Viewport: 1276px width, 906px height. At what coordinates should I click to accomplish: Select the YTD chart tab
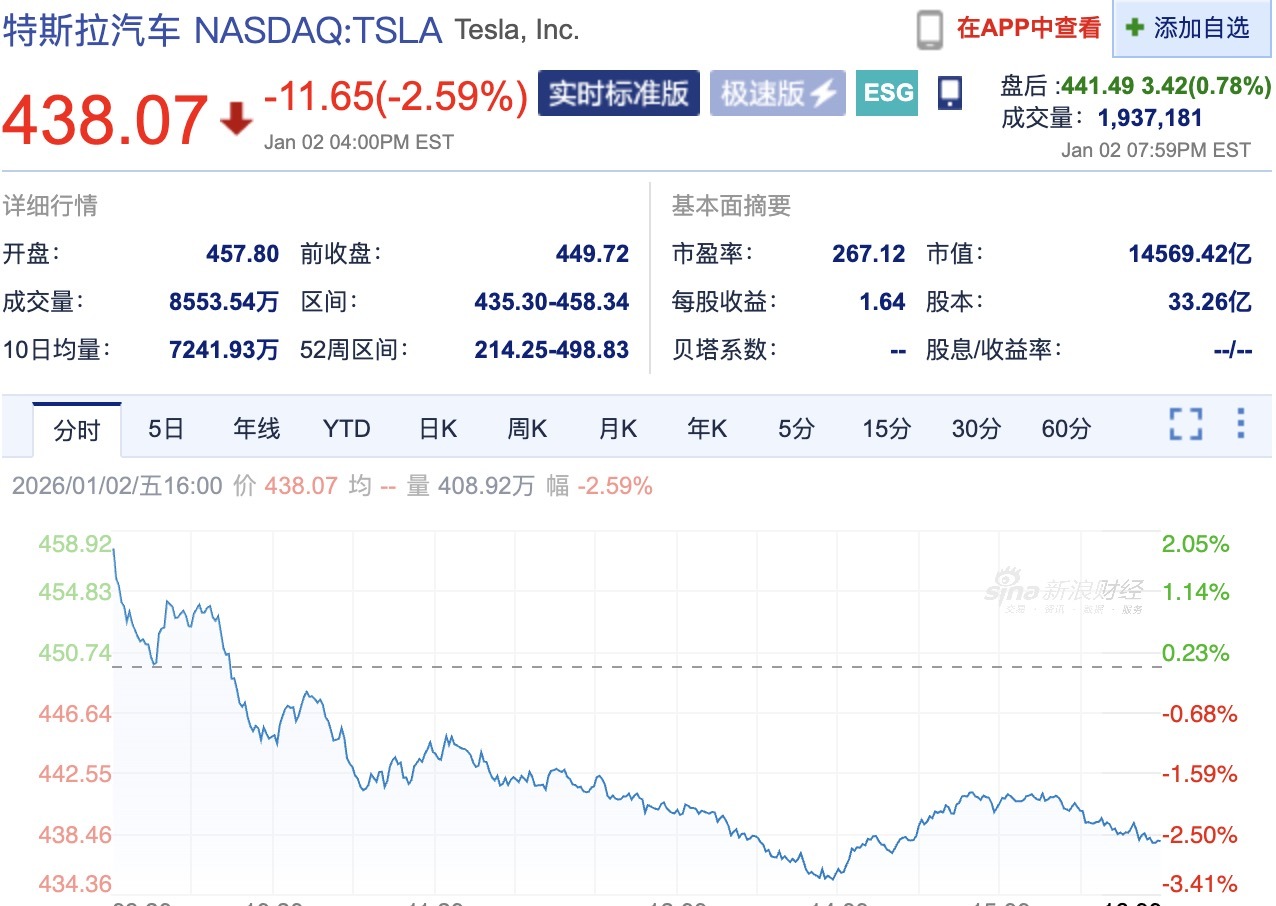point(346,429)
